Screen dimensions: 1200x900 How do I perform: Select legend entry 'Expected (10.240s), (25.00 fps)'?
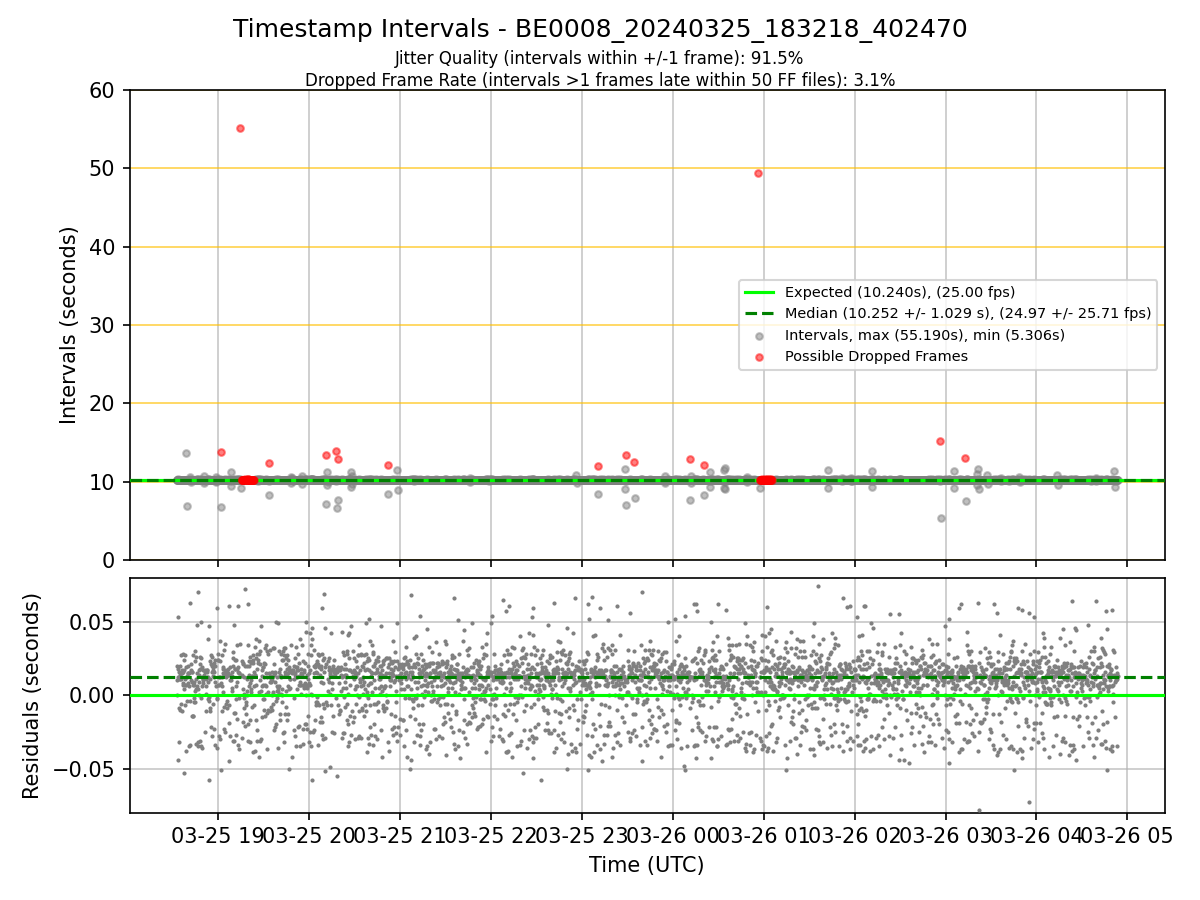pos(900,292)
